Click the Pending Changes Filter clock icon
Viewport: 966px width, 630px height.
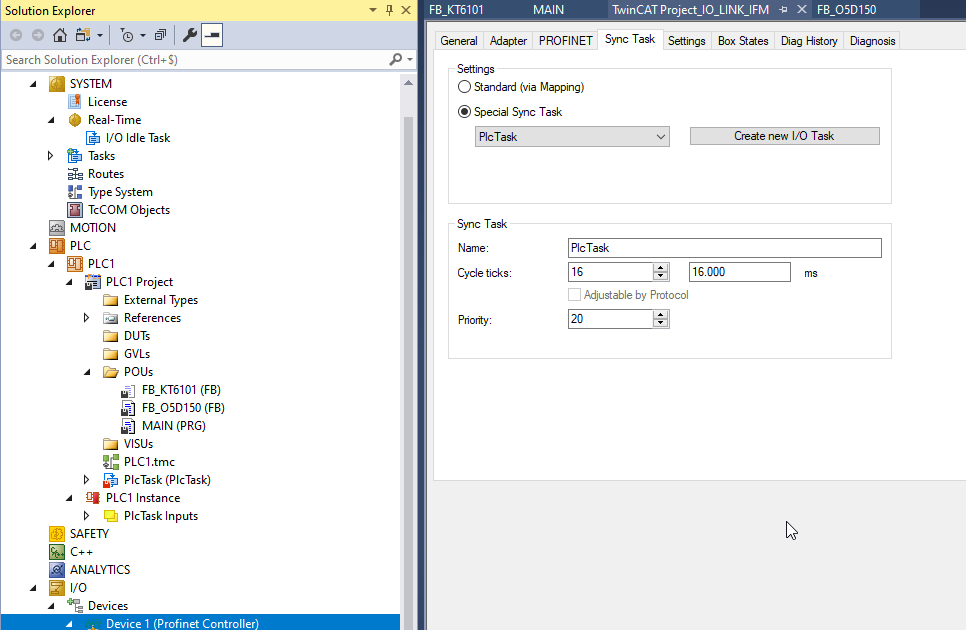coord(127,35)
